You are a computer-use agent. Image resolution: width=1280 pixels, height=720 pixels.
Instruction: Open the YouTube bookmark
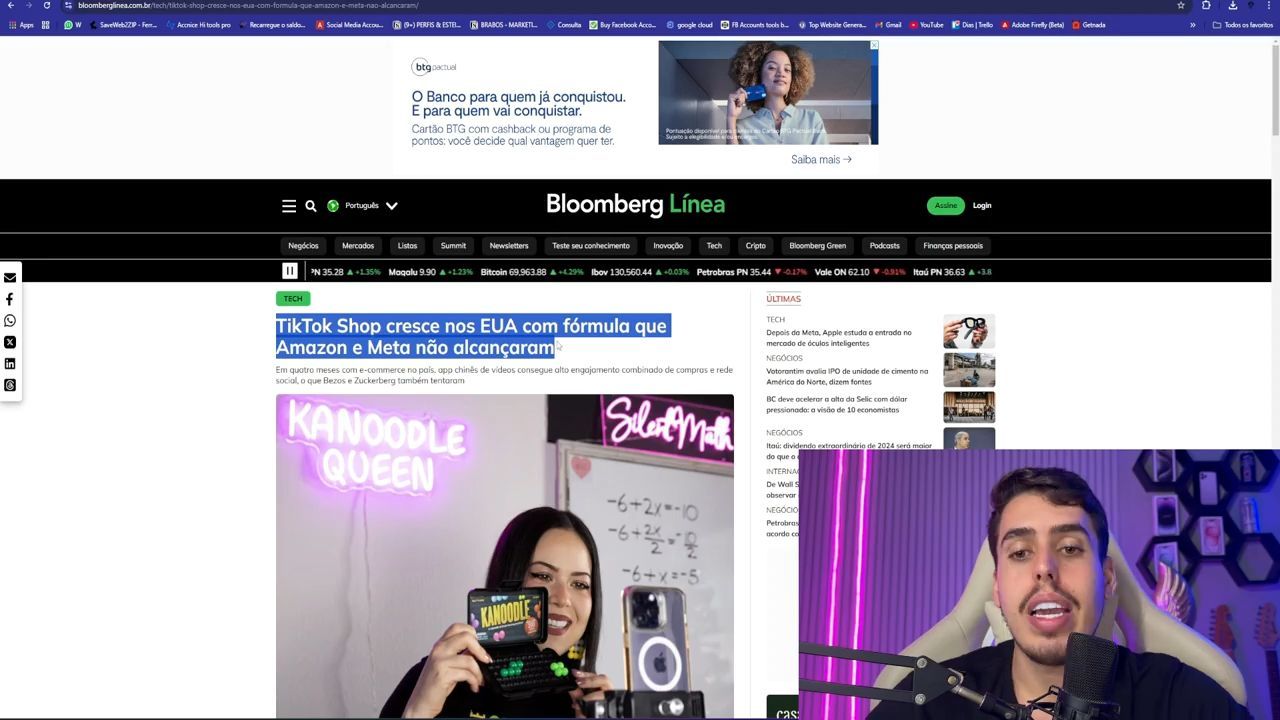pyautogui.click(x=926, y=25)
